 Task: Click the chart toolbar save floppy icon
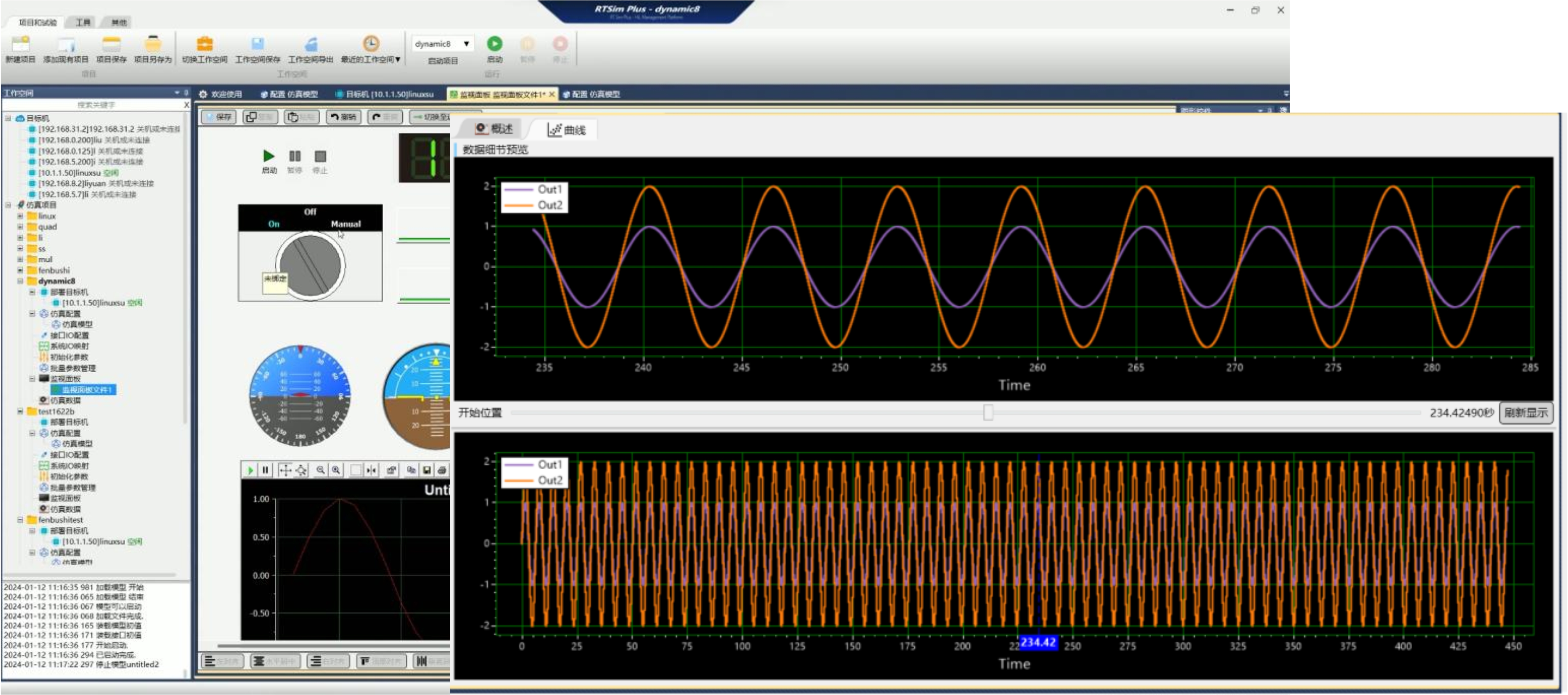tap(427, 470)
